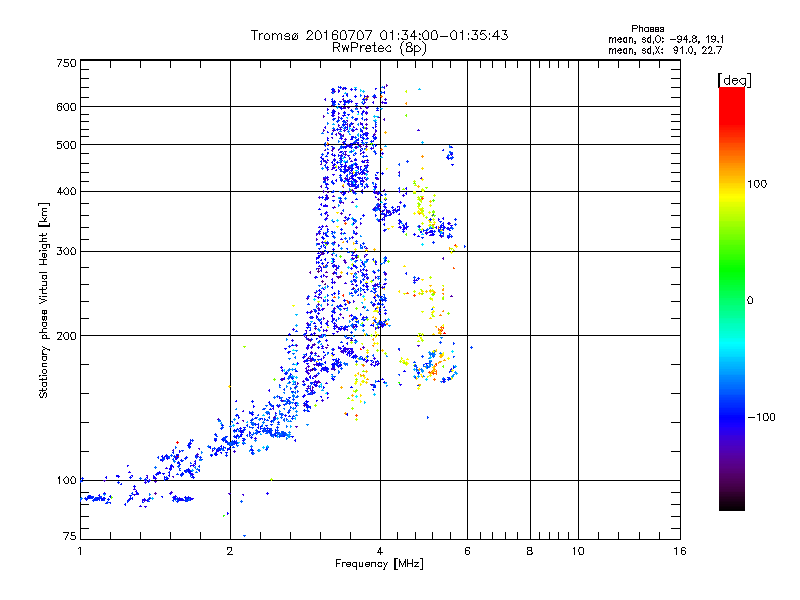Click the '[deg]' colorbar unit label
This screenshot has height=600, width=800.
(734, 80)
